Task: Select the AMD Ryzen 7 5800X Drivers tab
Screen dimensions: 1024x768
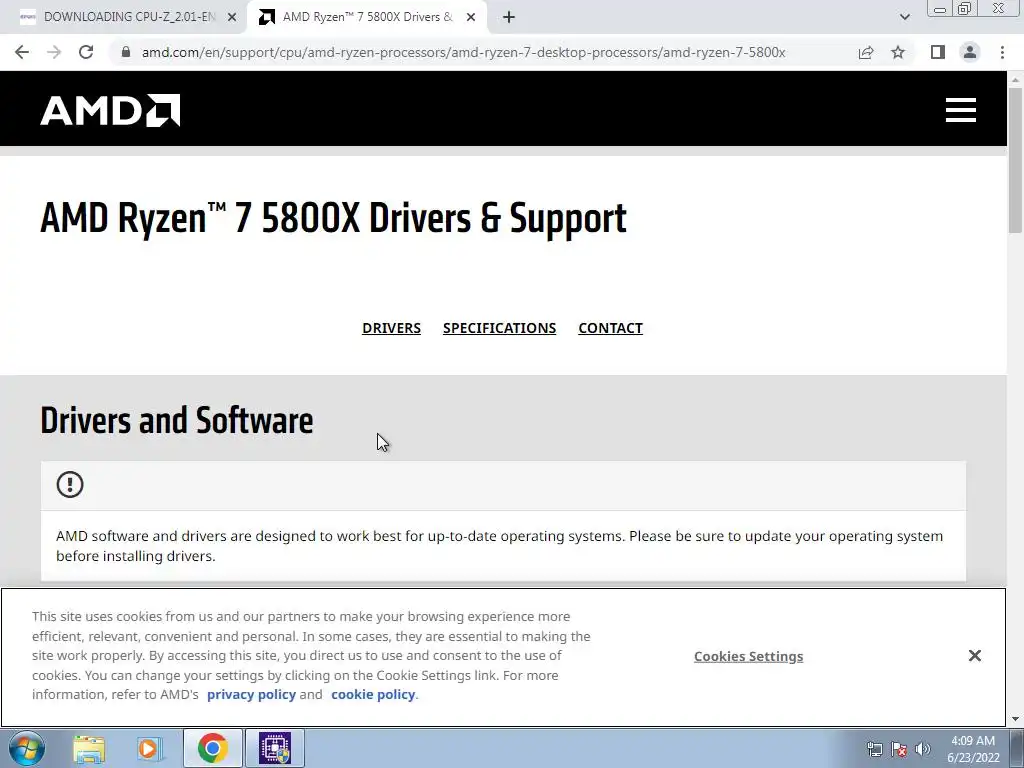Action: 368,17
